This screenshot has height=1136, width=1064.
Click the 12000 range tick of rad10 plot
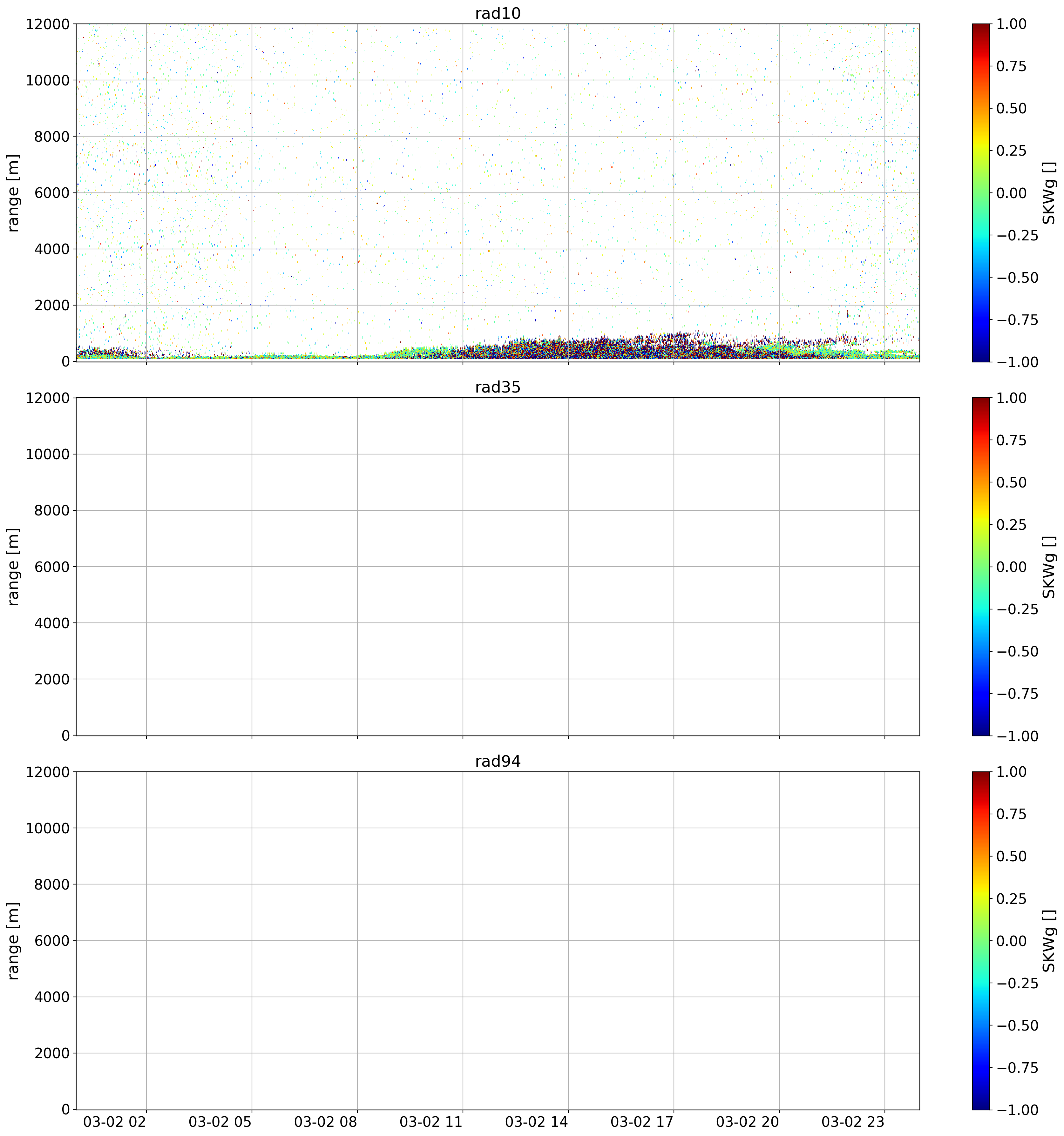pos(47,24)
